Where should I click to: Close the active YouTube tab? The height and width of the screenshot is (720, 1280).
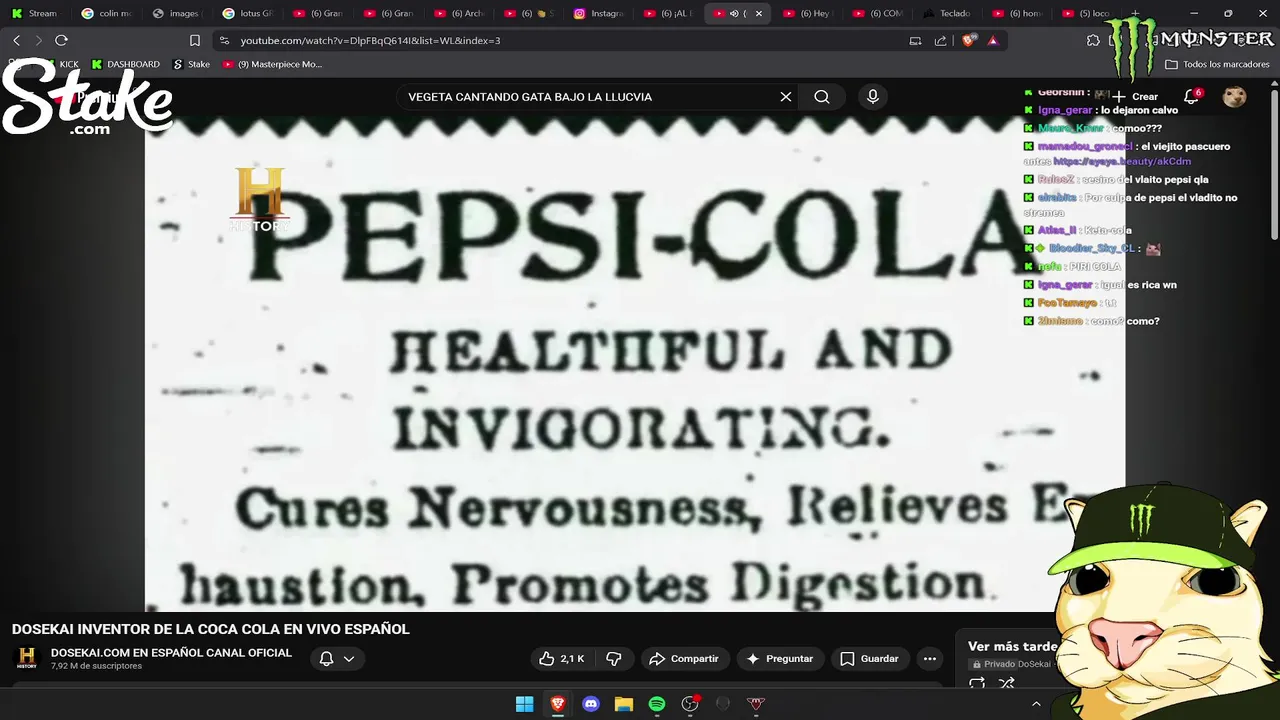click(758, 13)
